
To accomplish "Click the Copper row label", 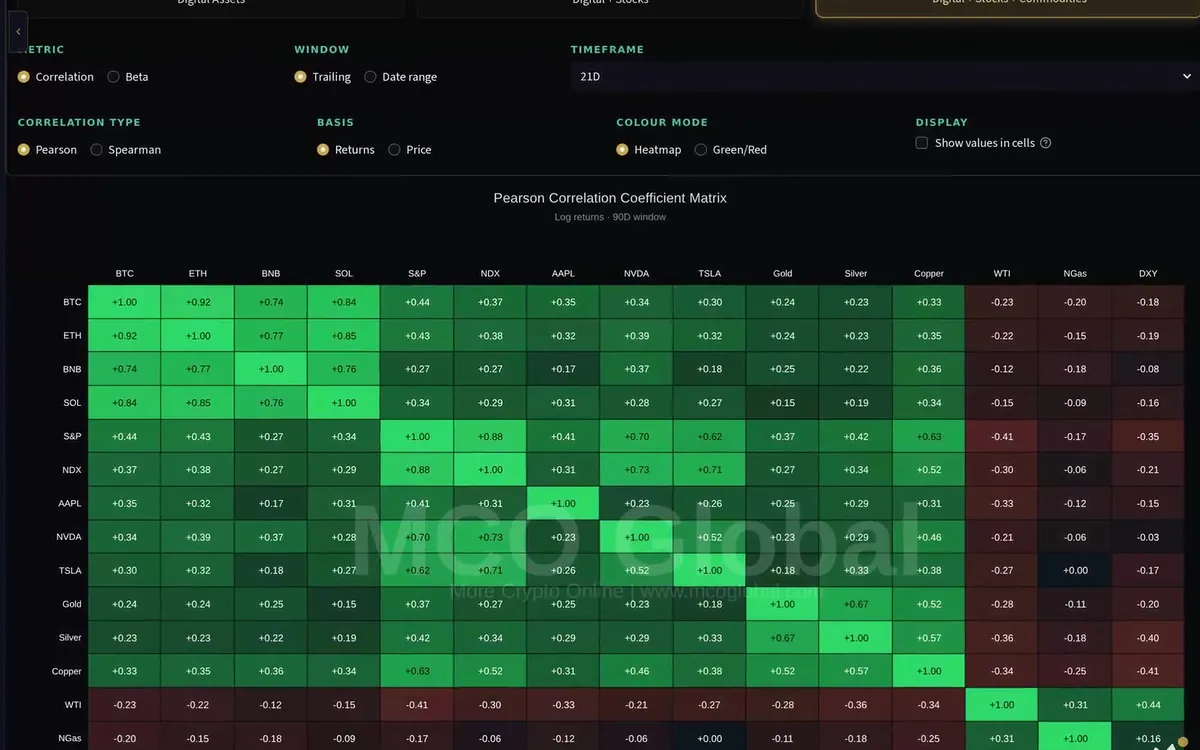I will [x=67, y=672].
